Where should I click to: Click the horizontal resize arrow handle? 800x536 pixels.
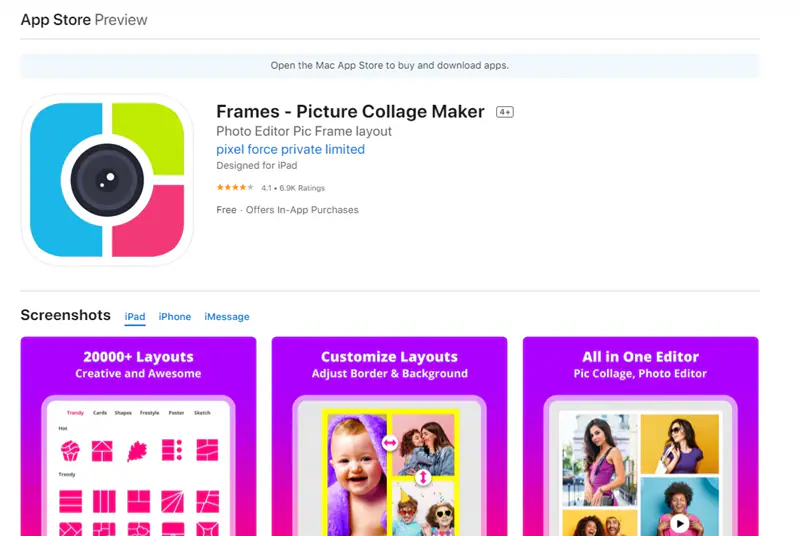tap(390, 443)
